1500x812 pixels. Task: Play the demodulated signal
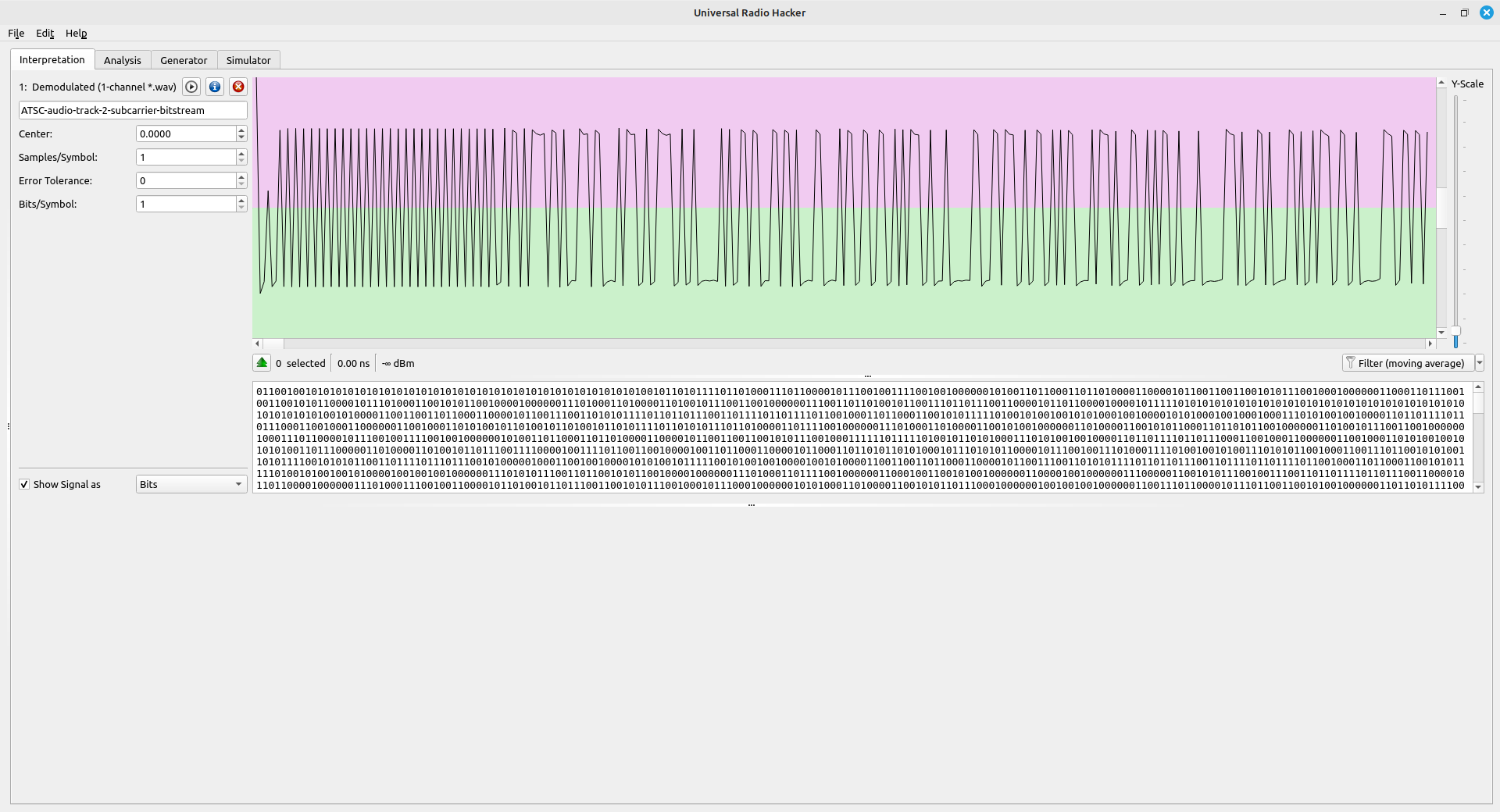click(x=191, y=87)
